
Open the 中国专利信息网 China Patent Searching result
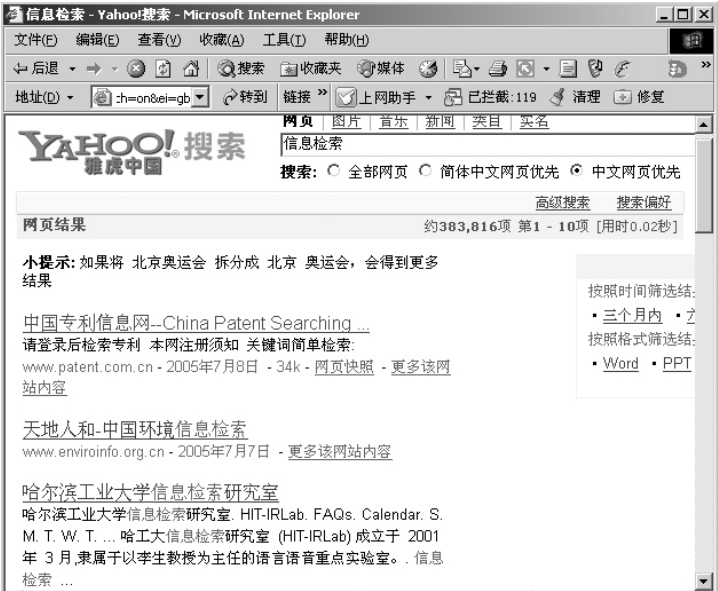[x=196, y=323]
